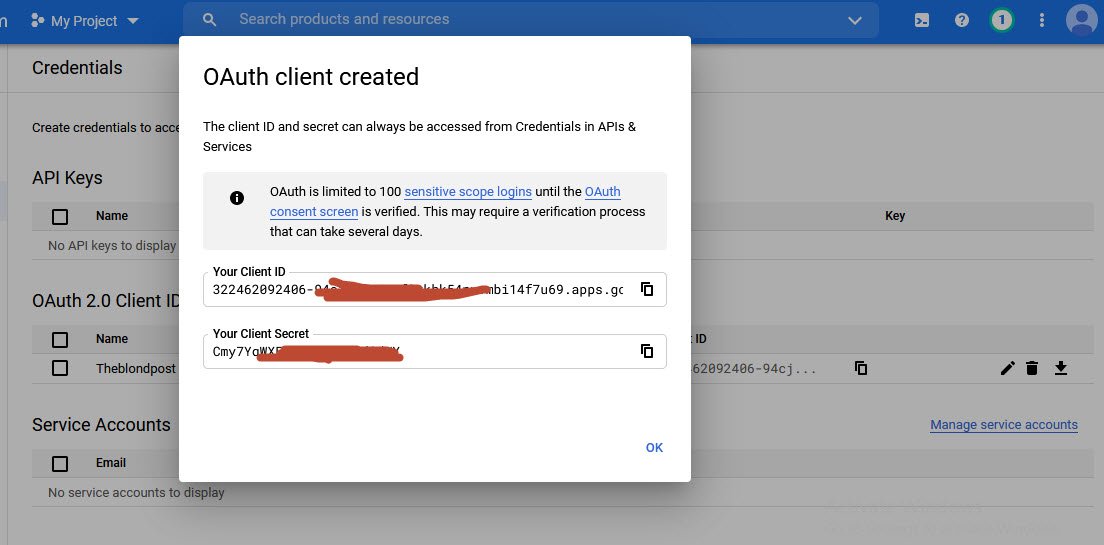Screen dimensions: 1104x545
Task: Click the API Keys Name column header
Action: [112, 216]
